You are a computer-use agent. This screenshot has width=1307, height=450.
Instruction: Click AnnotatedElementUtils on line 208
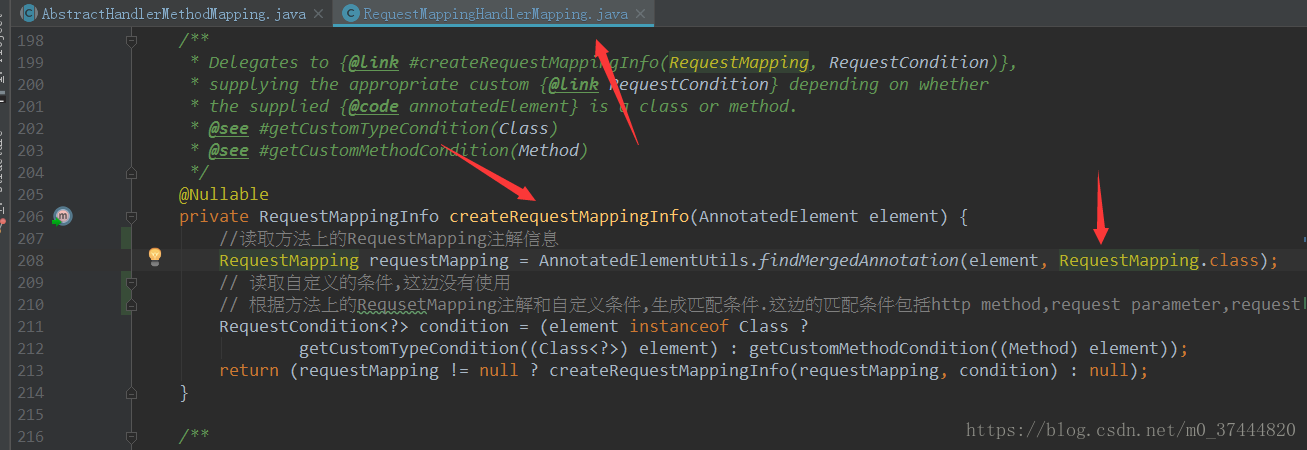point(644,260)
